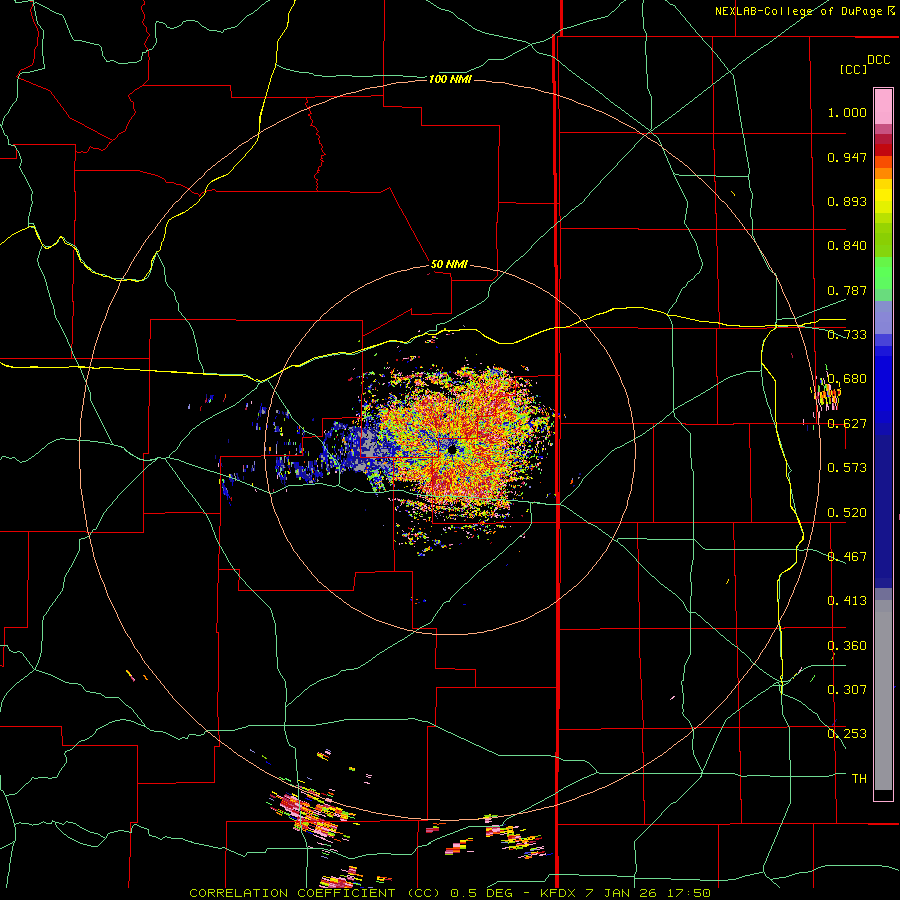
Task: Click the DCC product label
Action: tap(878, 60)
